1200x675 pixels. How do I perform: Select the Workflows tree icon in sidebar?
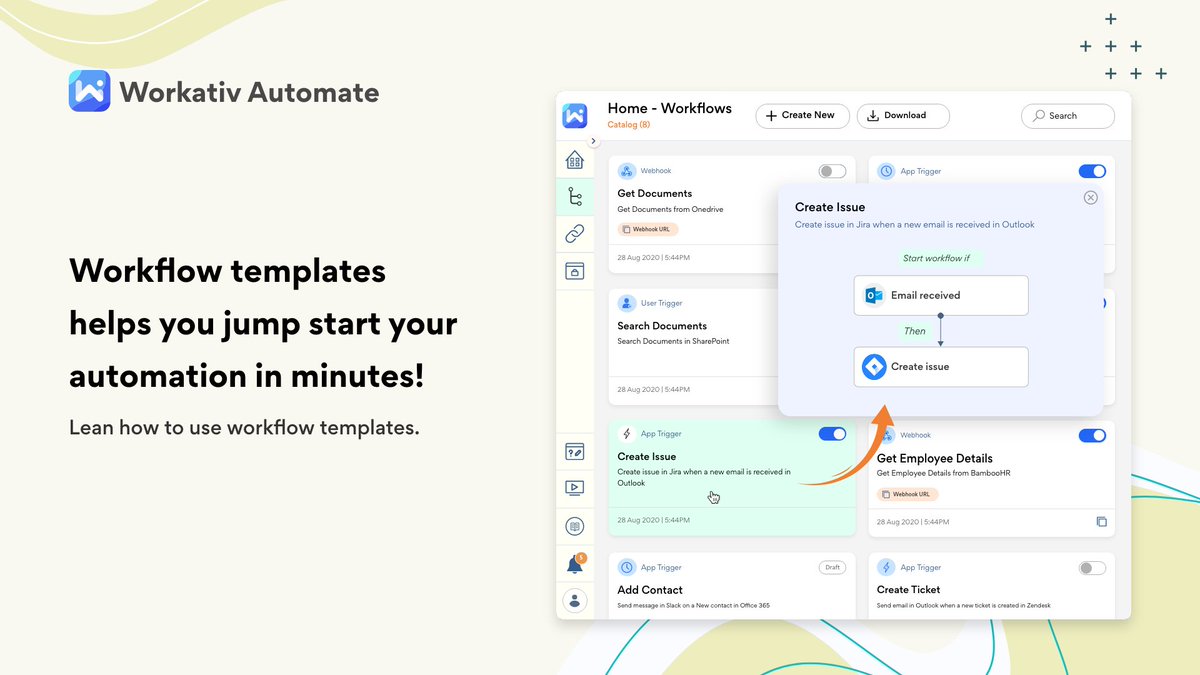(x=575, y=196)
